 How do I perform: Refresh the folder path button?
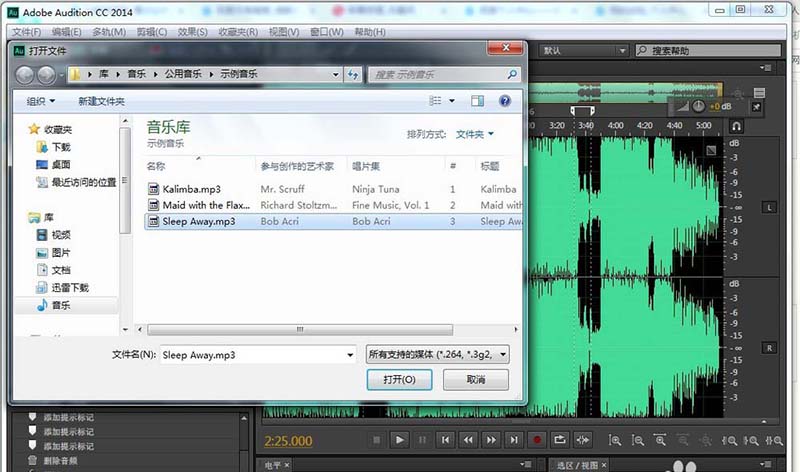353,74
